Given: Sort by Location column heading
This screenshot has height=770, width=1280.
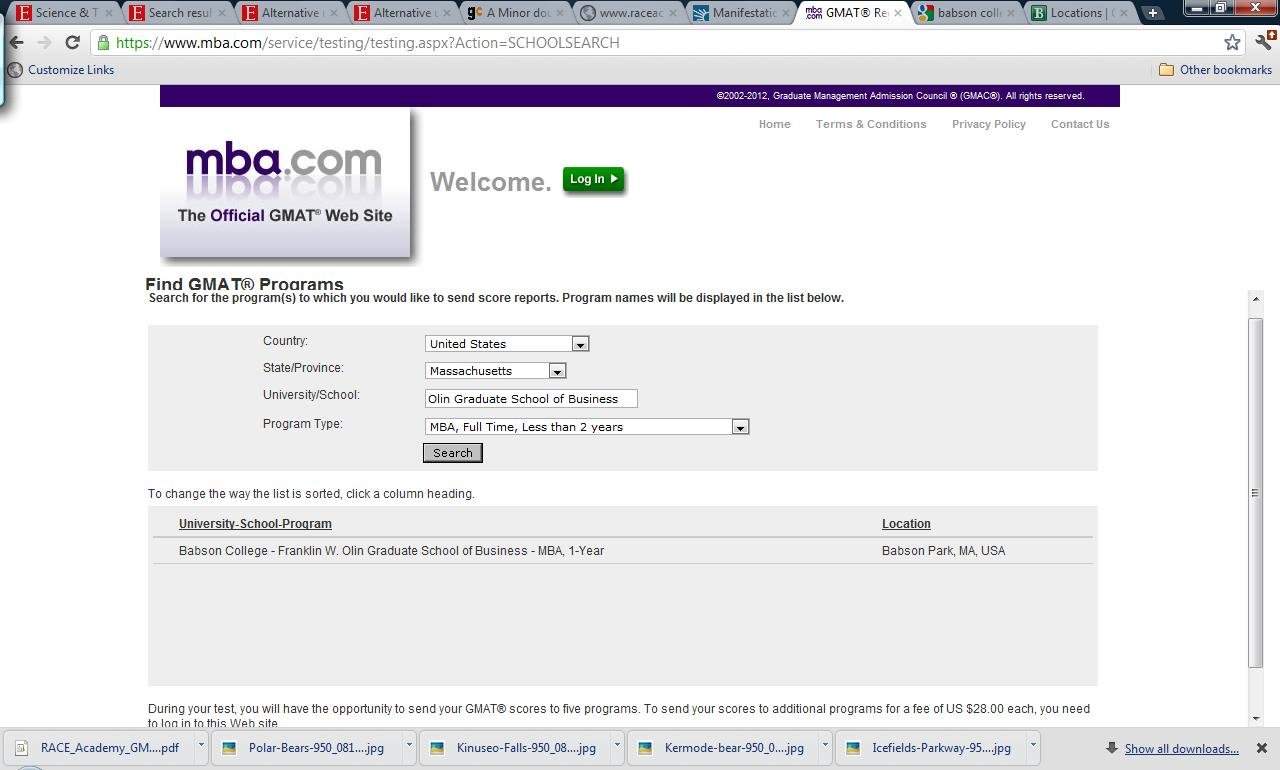Looking at the screenshot, I should (906, 524).
